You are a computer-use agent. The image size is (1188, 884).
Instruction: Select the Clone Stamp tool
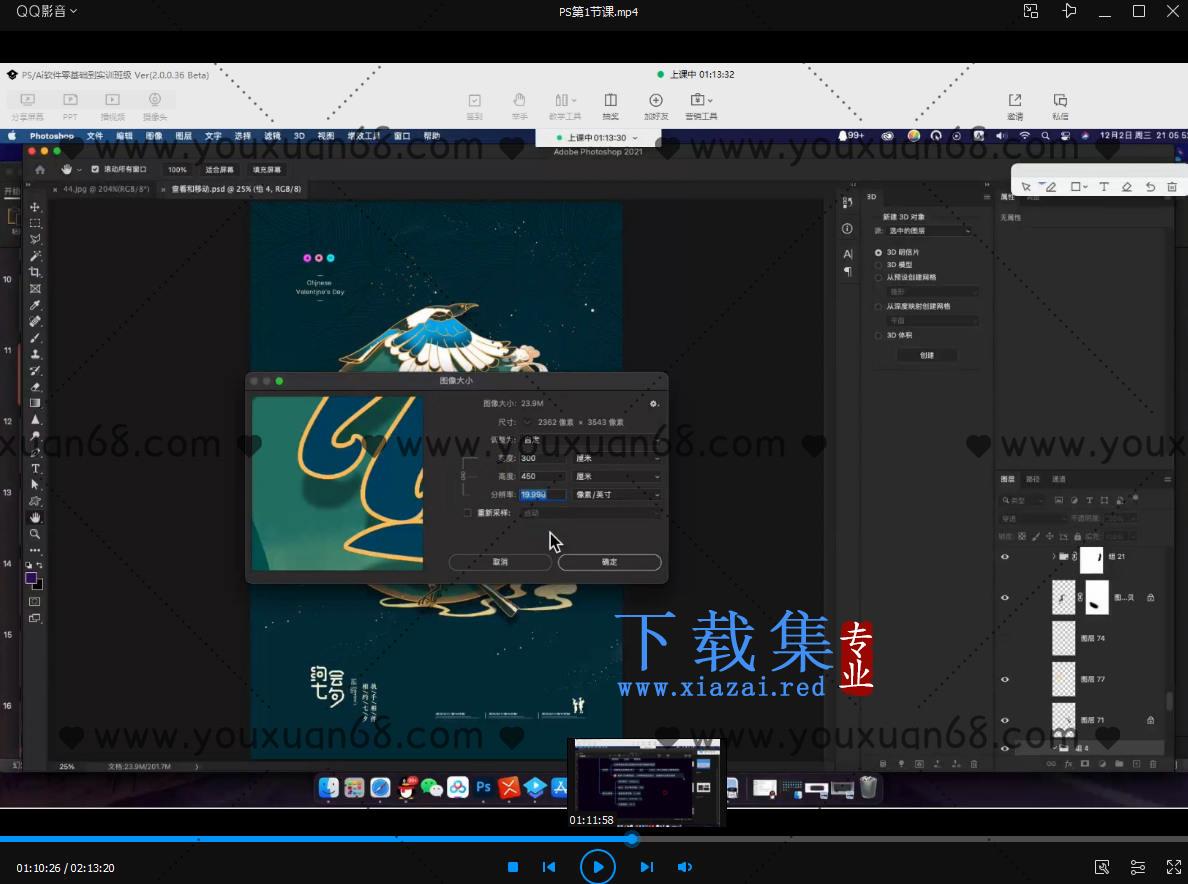point(35,354)
